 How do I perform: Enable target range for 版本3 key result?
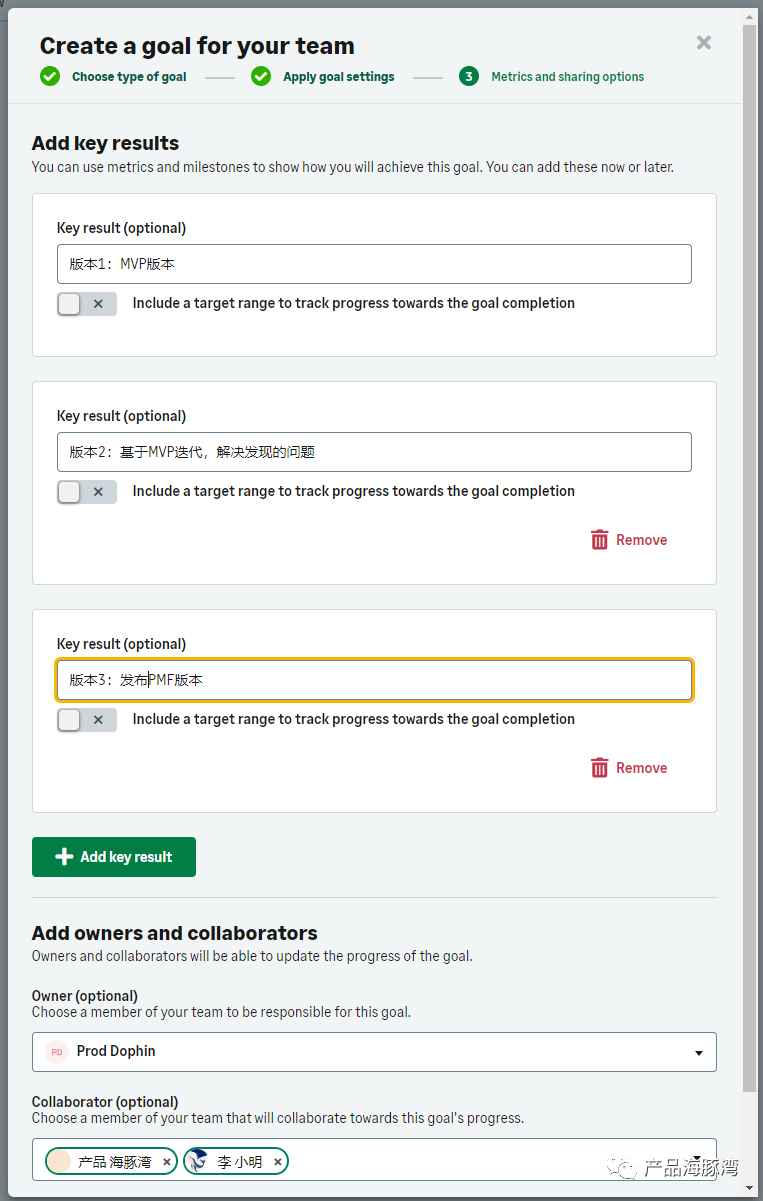click(x=87, y=720)
